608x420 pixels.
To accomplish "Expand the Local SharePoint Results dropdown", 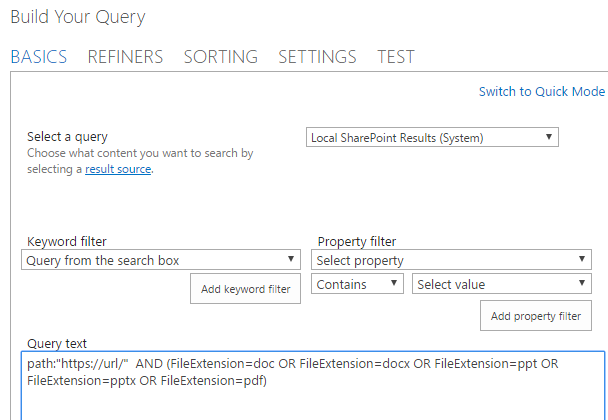I will coord(432,137).
